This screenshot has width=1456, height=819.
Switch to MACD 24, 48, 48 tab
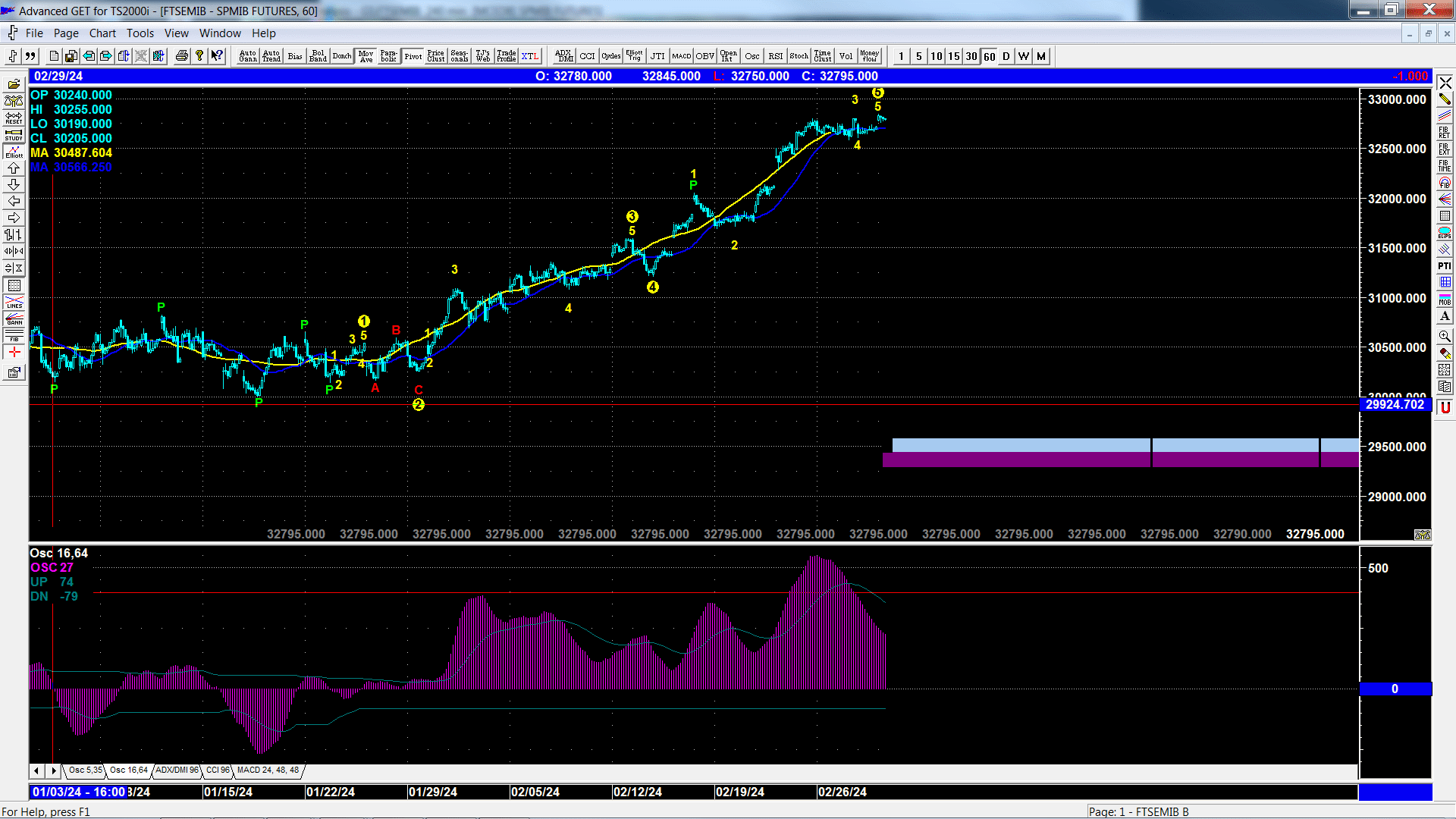pos(268,770)
